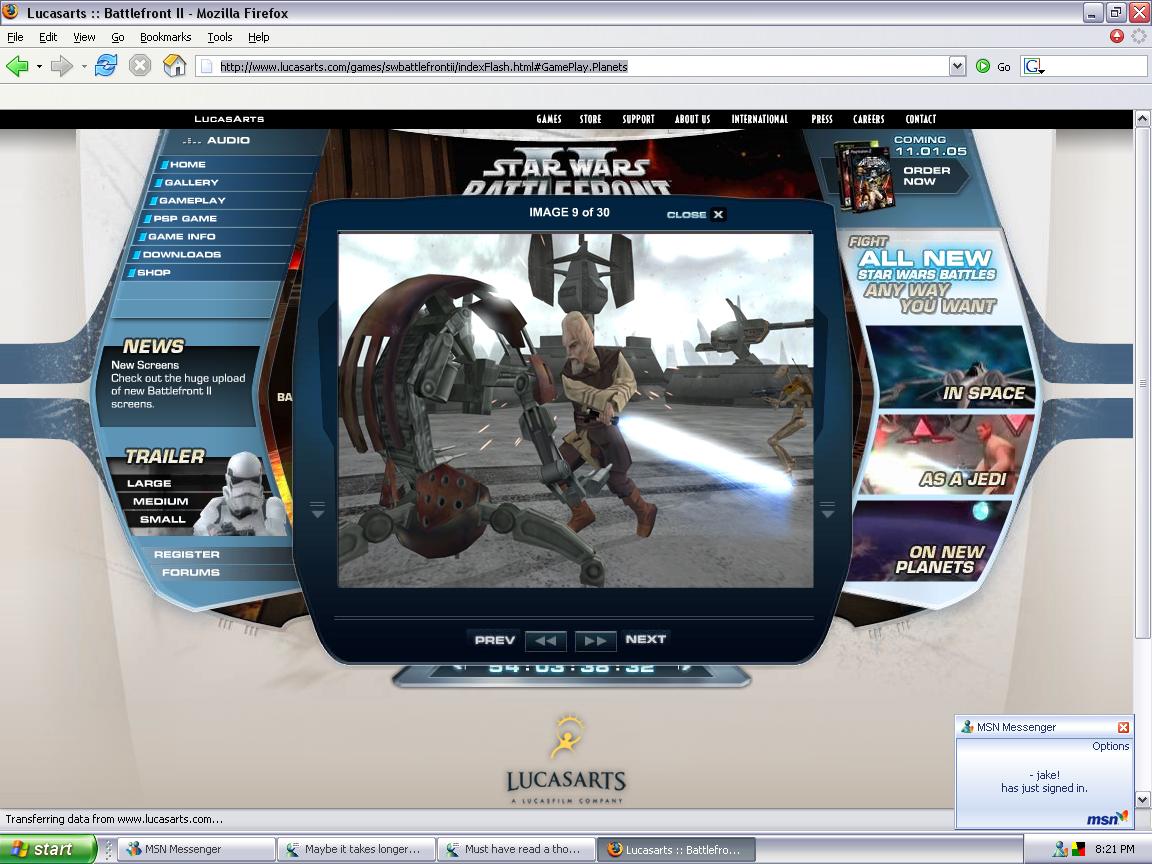Expand the address bar URL dropdown

point(957,66)
